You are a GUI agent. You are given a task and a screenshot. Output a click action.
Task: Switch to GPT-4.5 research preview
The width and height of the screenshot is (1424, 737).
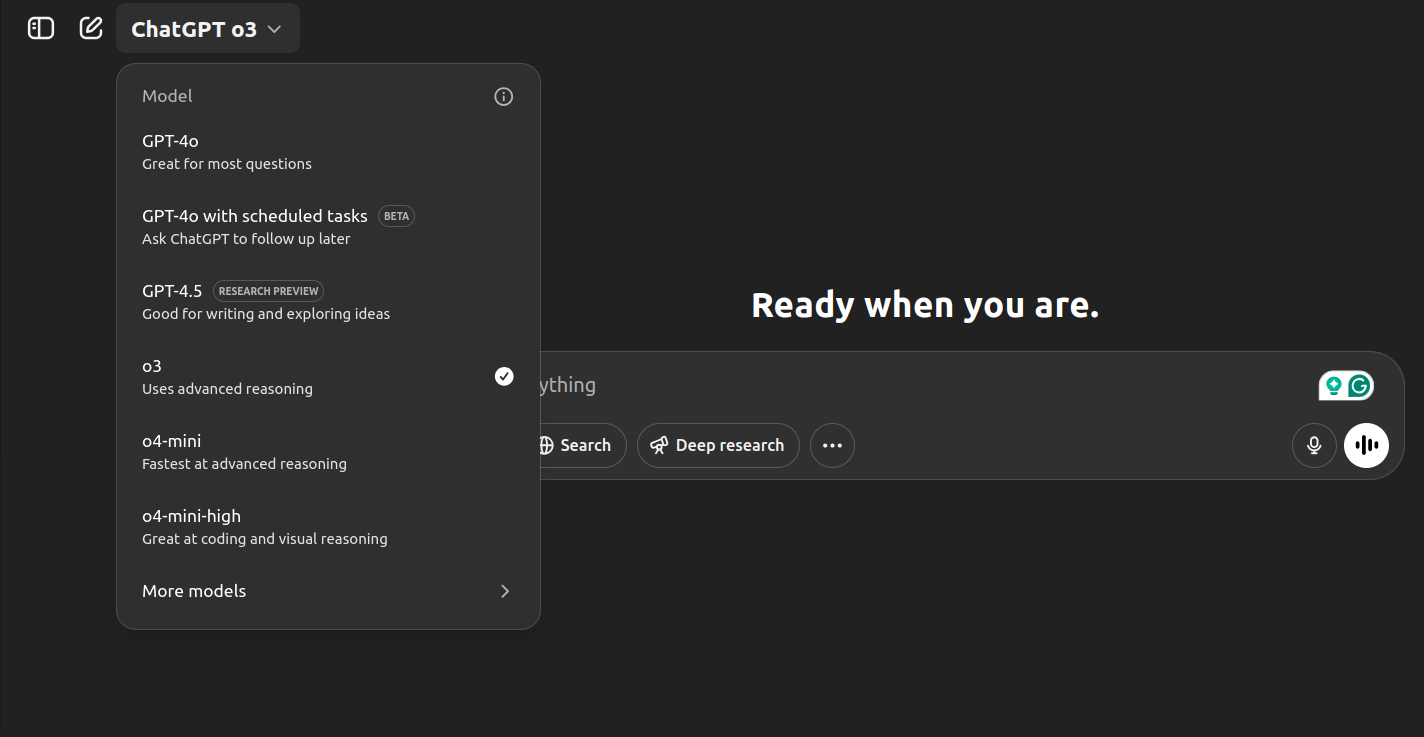[x=328, y=302]
